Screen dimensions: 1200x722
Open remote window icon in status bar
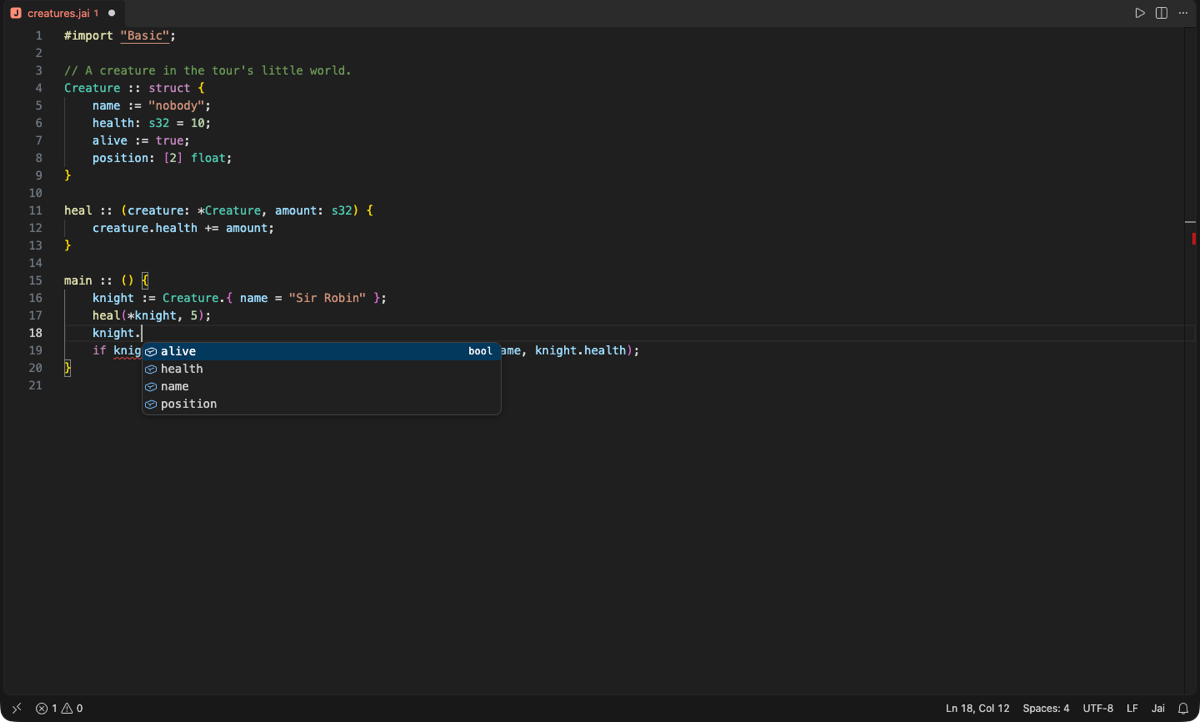16,708
